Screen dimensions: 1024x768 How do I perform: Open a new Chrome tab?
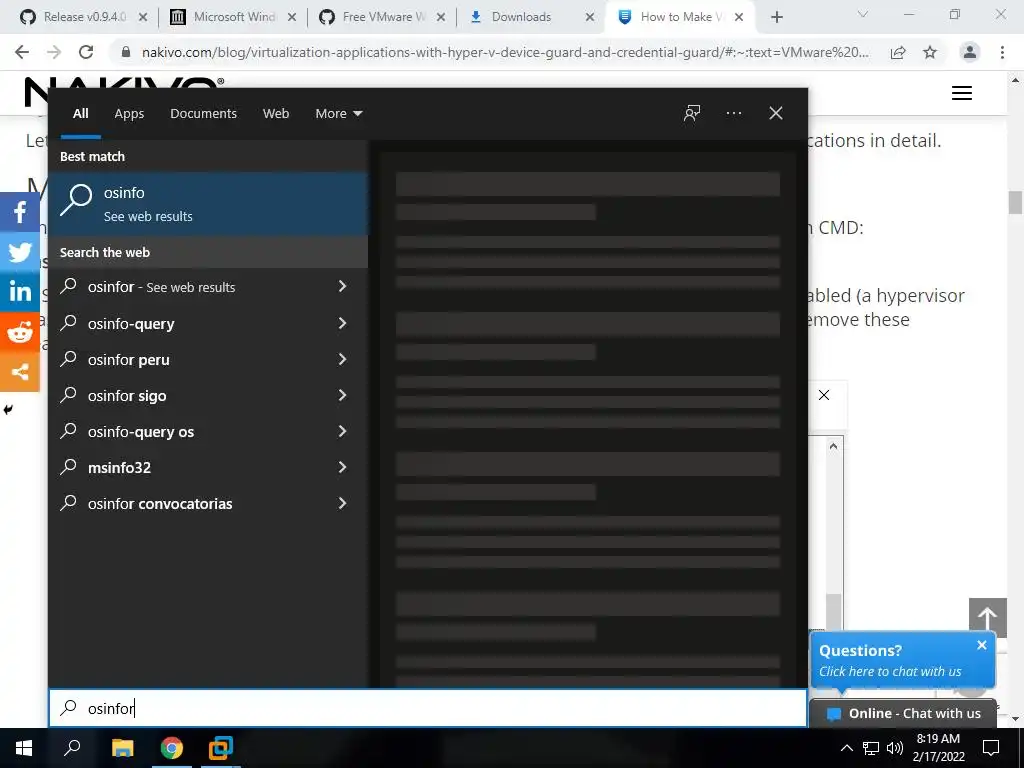[776, 17]
